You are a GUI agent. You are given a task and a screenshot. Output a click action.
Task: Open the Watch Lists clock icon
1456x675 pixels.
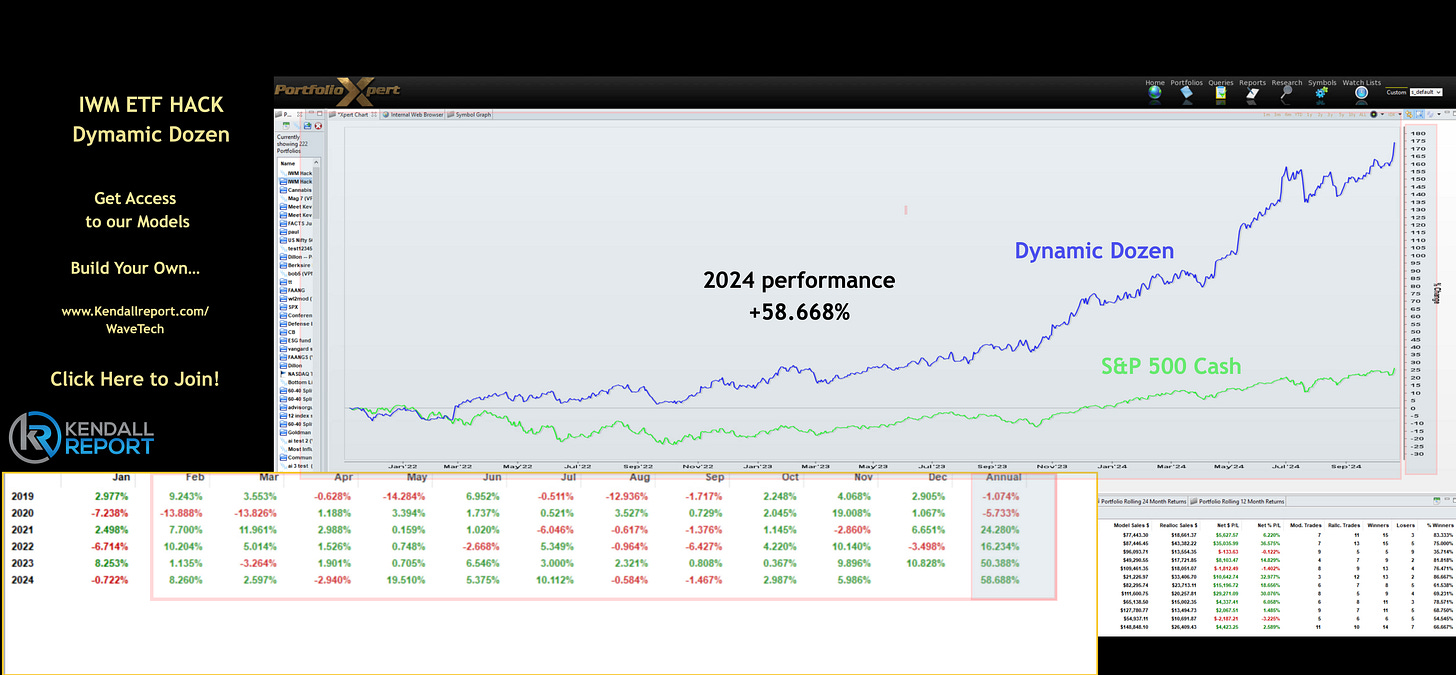pyautogui.click(x=1361, y=94)
